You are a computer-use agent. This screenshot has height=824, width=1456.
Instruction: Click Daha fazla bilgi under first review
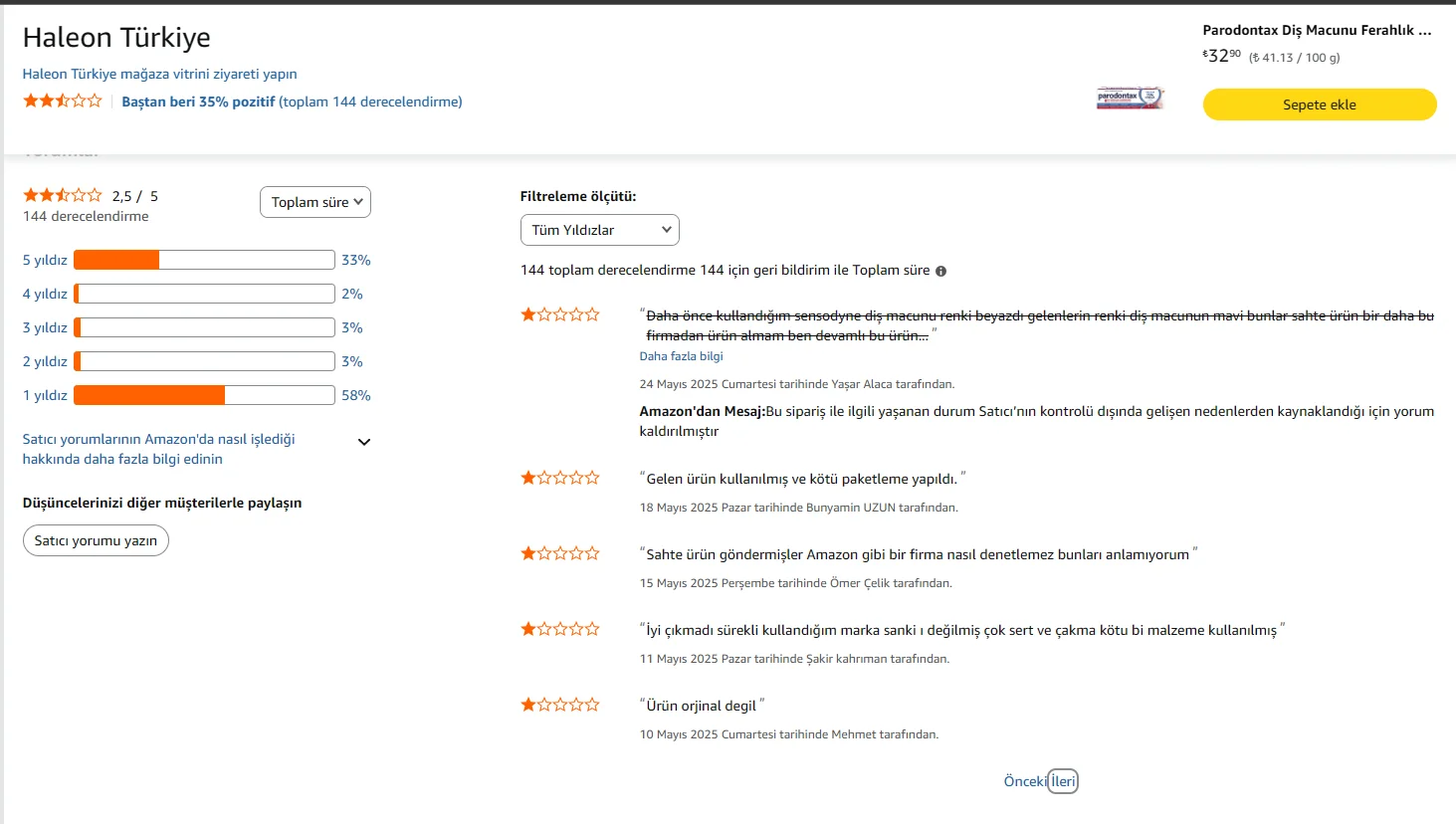pyautogui.click(x=682, y=356)
